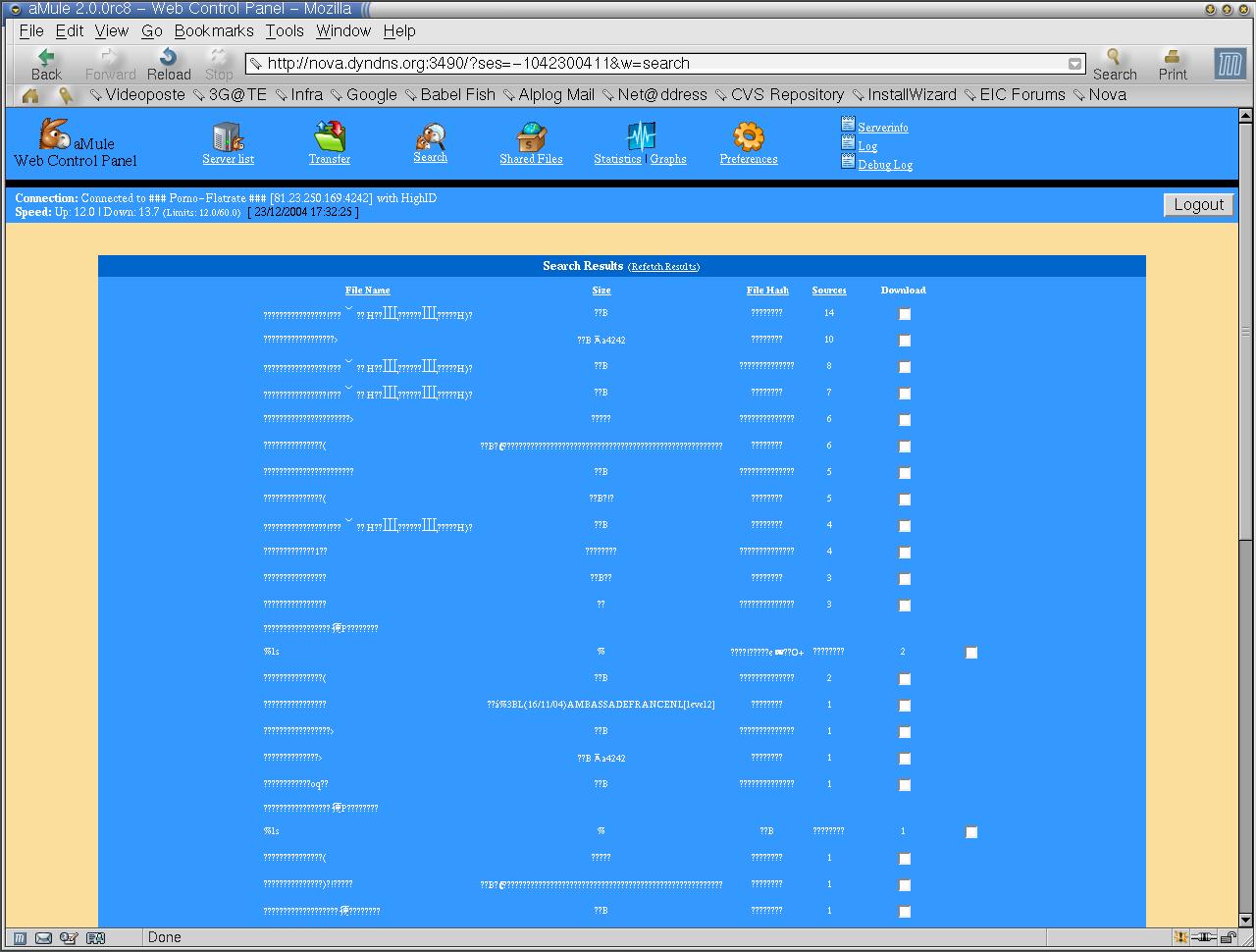Open the Tools menu
The width and height of the screenshot is (1256, 952).
coord(285,31)
